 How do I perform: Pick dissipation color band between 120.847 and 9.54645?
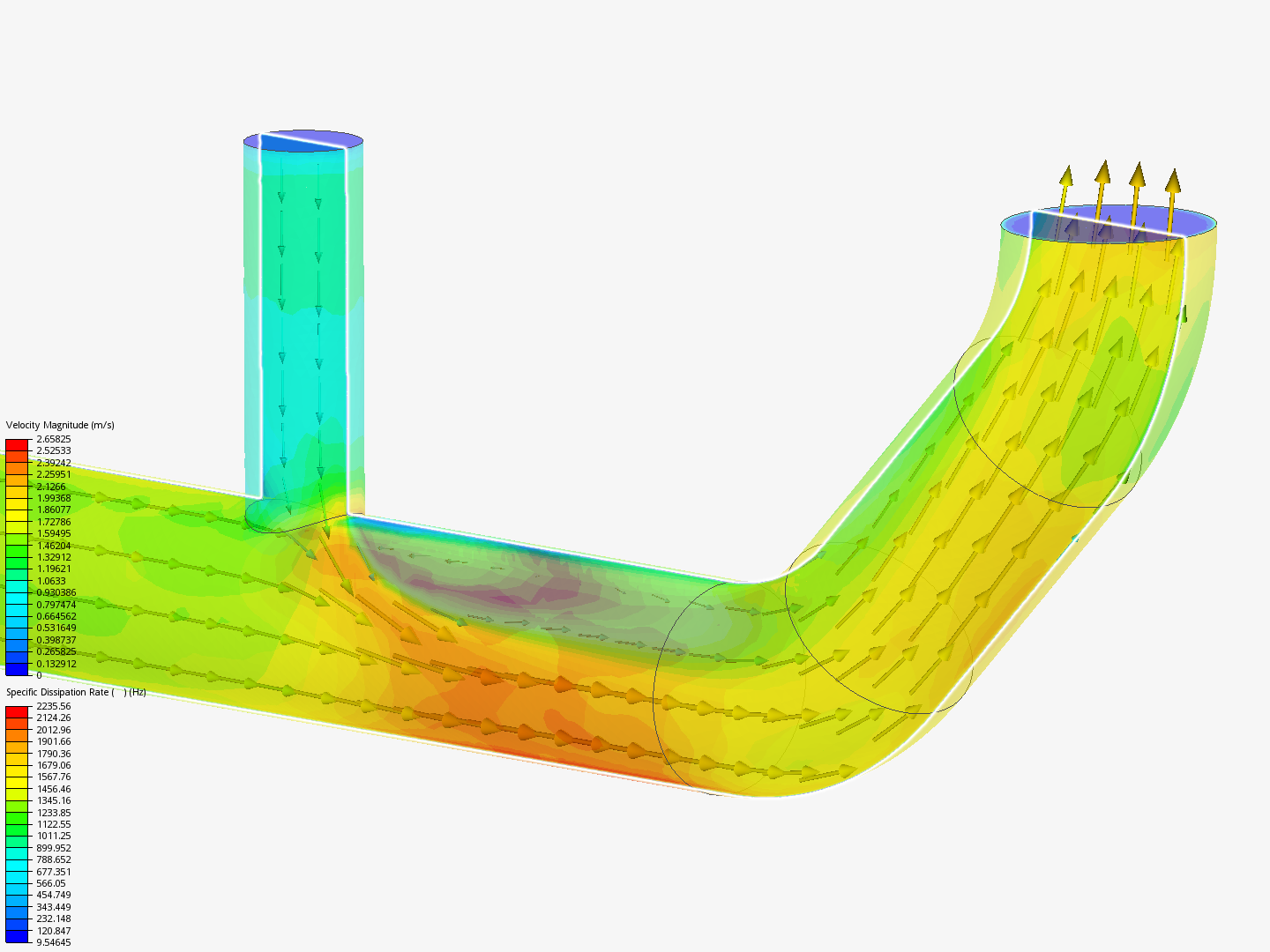(17, 937)
